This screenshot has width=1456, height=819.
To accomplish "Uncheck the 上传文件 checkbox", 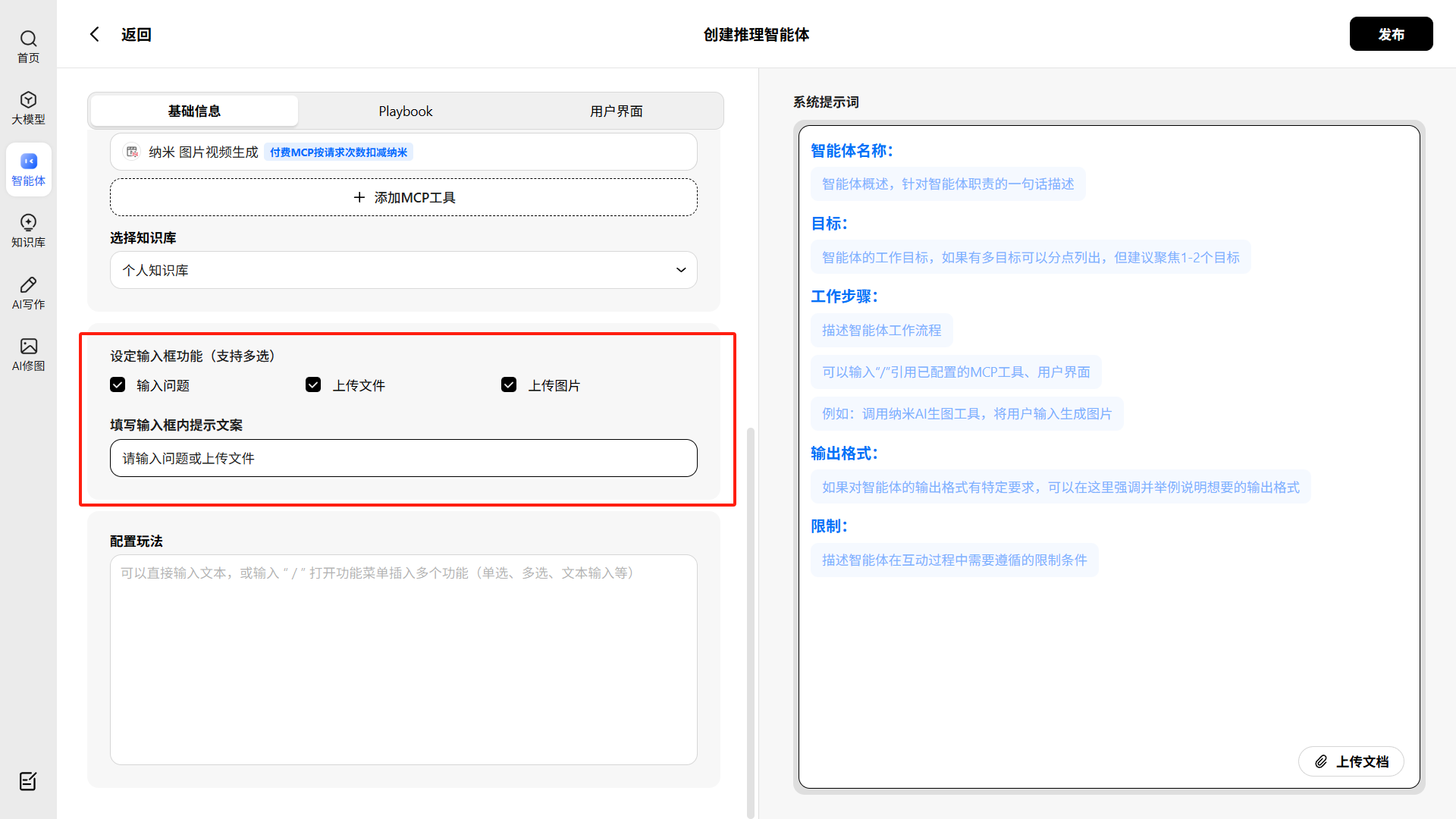I will pos(313,384).
